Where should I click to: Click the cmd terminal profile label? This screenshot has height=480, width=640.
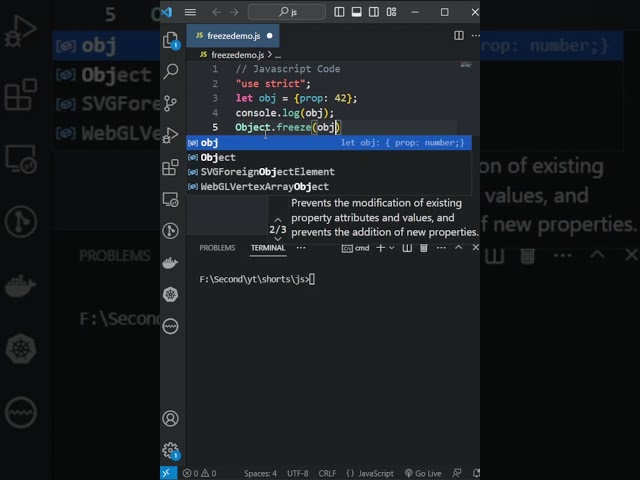pyautogui.click(x=356, y=248)
